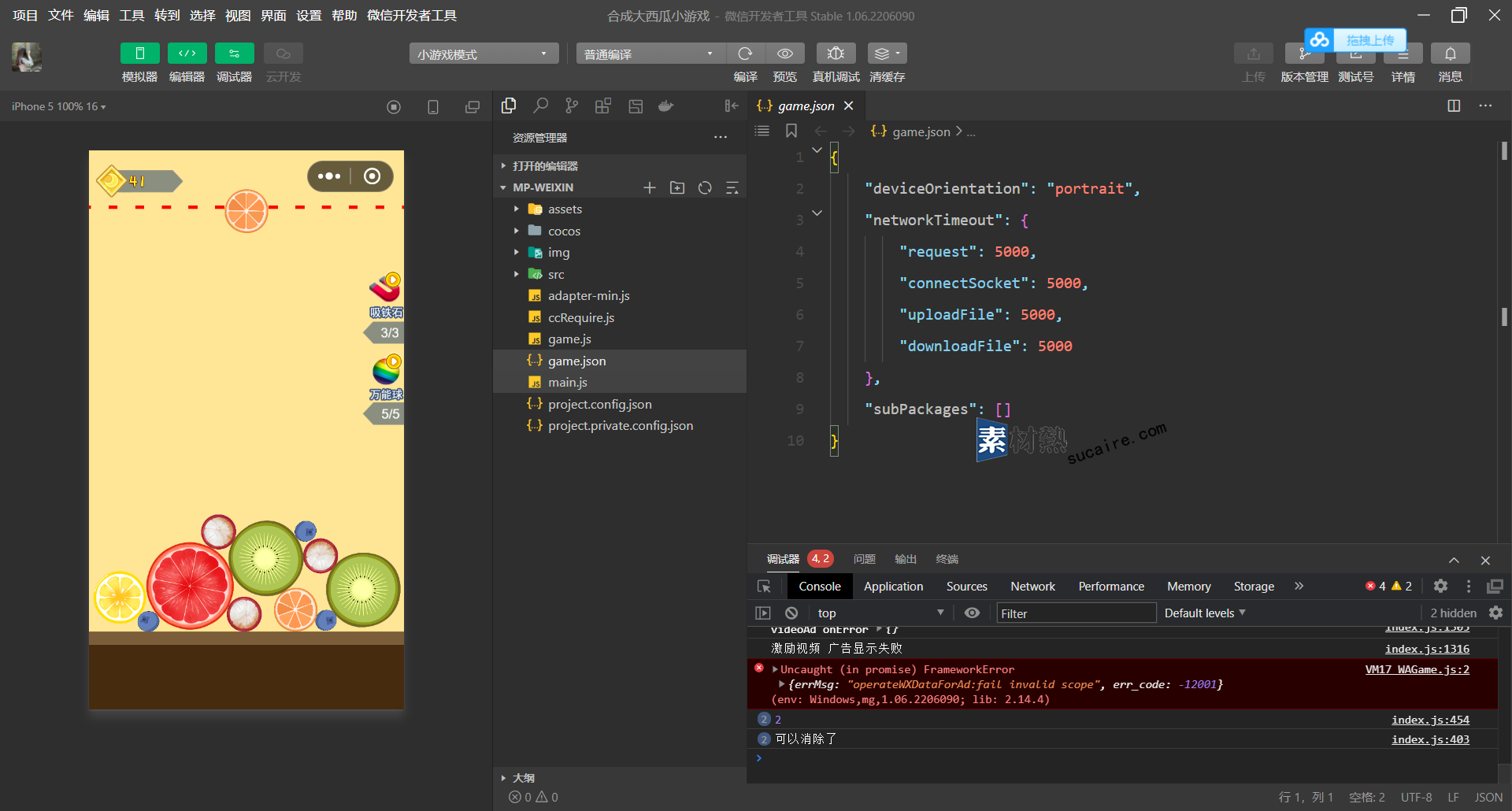Show more devtools tabs chevron
The image size is (1512, 811).
click(1299, 586)
